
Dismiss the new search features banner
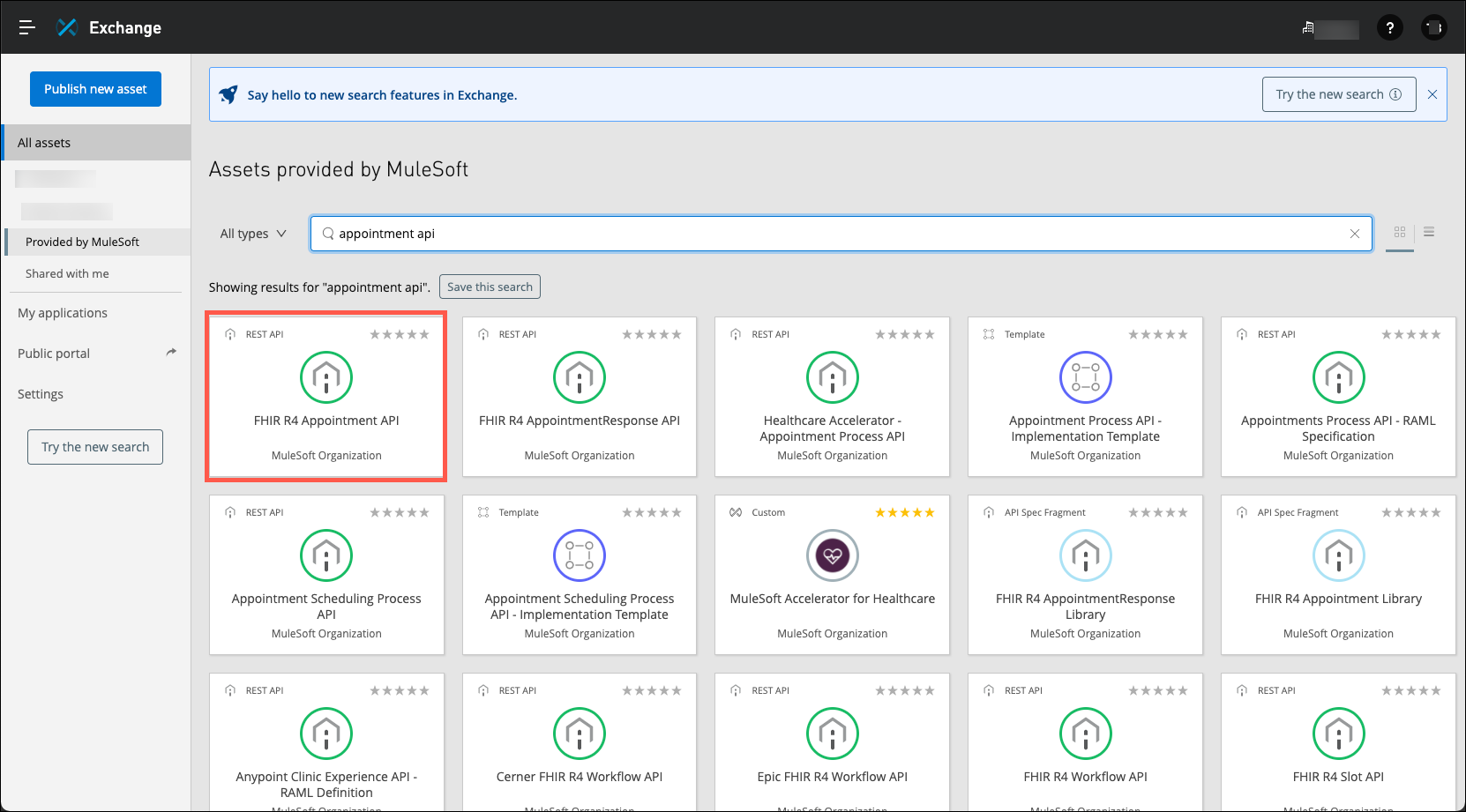click(x=1432, y=94)
